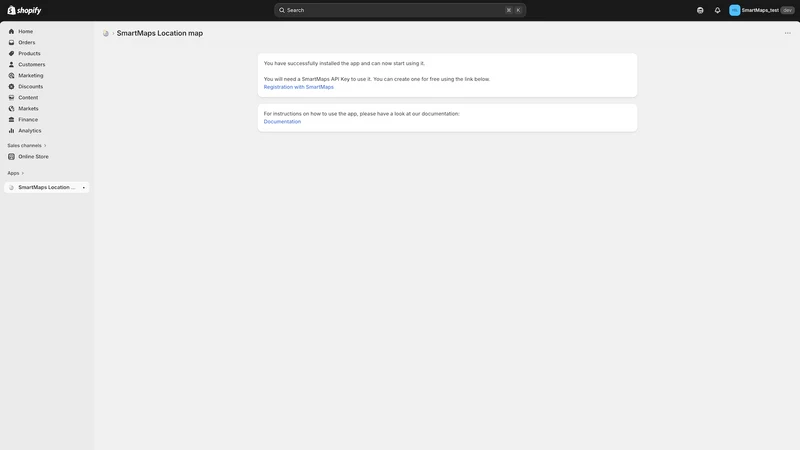
Task: Click the Finance bank icon
Action: (11, 119)
